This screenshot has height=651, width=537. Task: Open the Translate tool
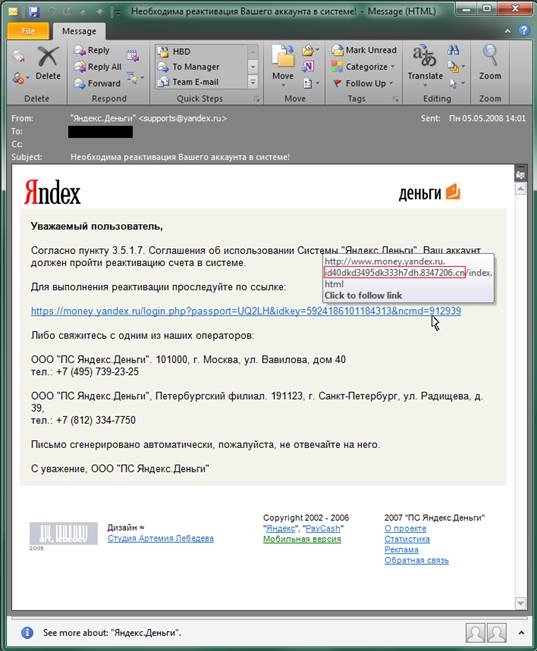(x=424, y=63)
